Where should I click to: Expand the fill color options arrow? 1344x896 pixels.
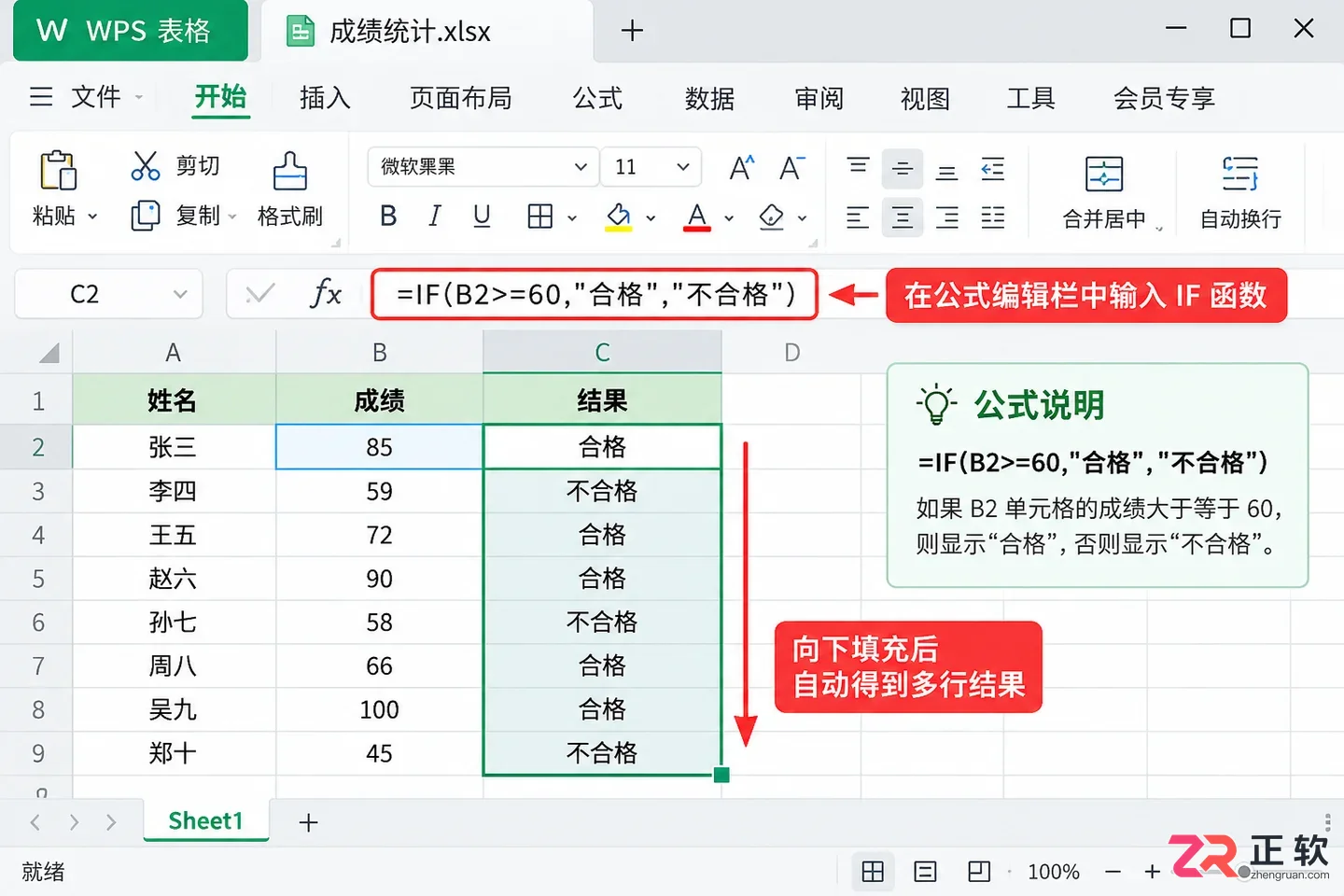coord(651,218)
